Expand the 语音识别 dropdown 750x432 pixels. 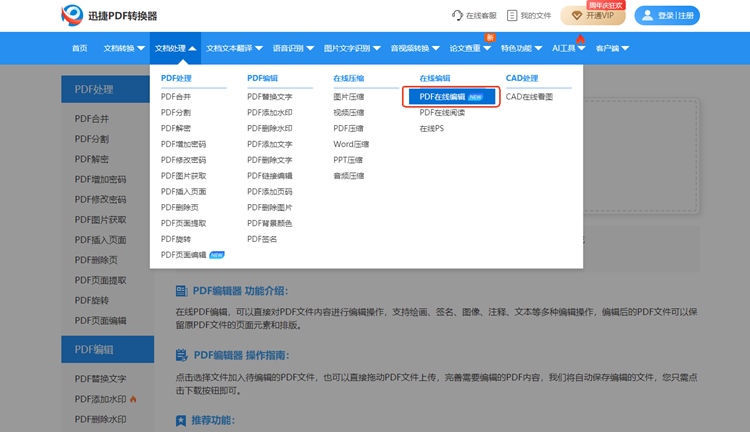point(293,48)
